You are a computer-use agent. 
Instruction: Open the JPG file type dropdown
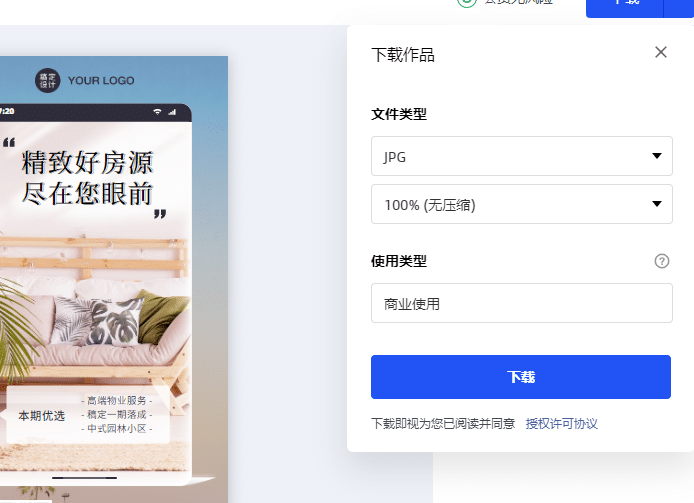pos(521,156)
